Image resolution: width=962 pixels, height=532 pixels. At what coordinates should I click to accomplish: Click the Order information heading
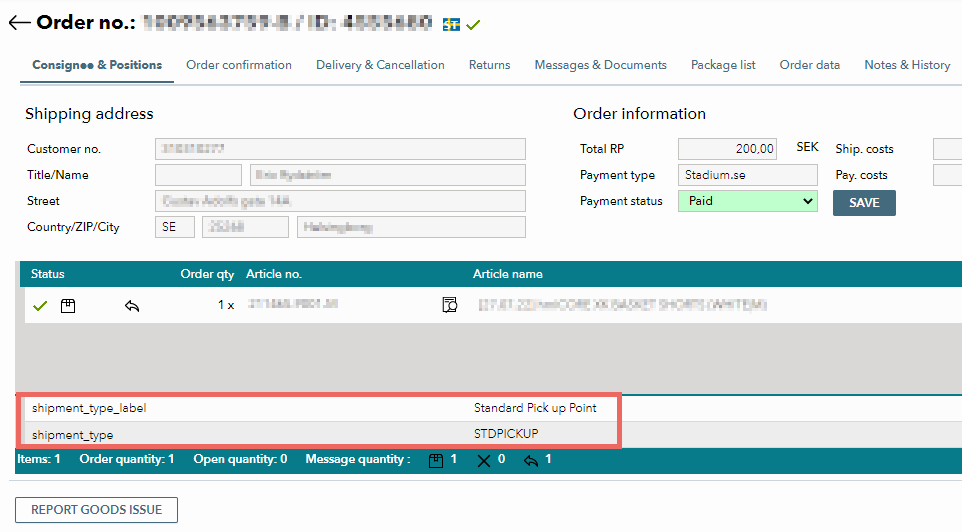click(639, 114)
